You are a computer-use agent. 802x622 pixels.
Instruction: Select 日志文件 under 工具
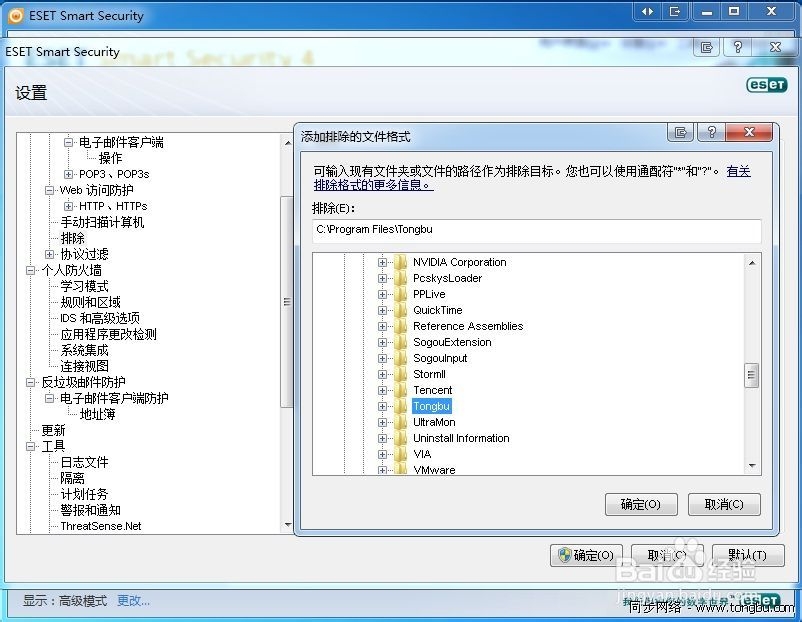point(84,462)
